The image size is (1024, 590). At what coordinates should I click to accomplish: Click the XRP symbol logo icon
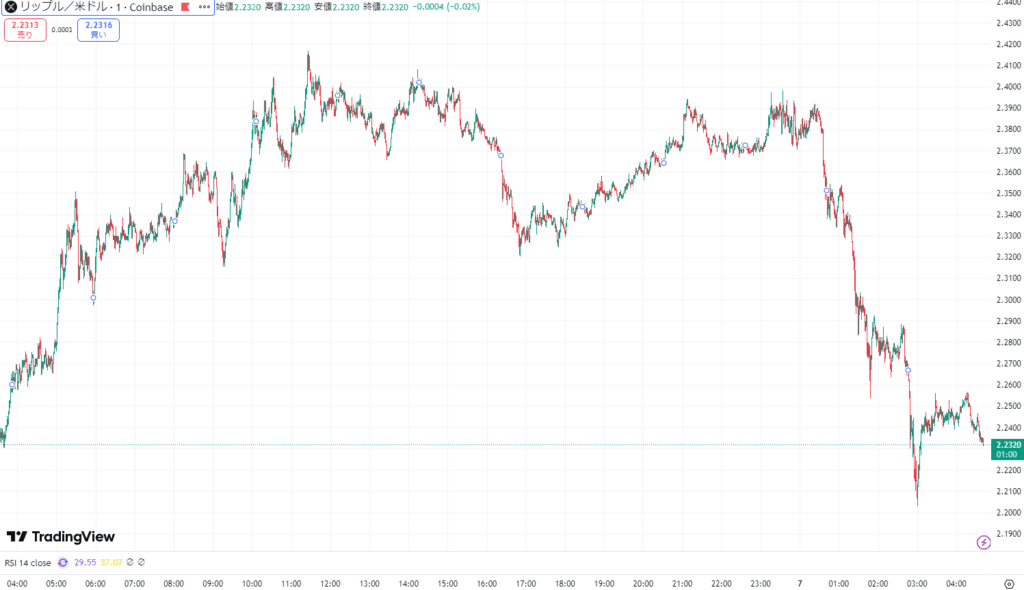click(x=10, y=7)
